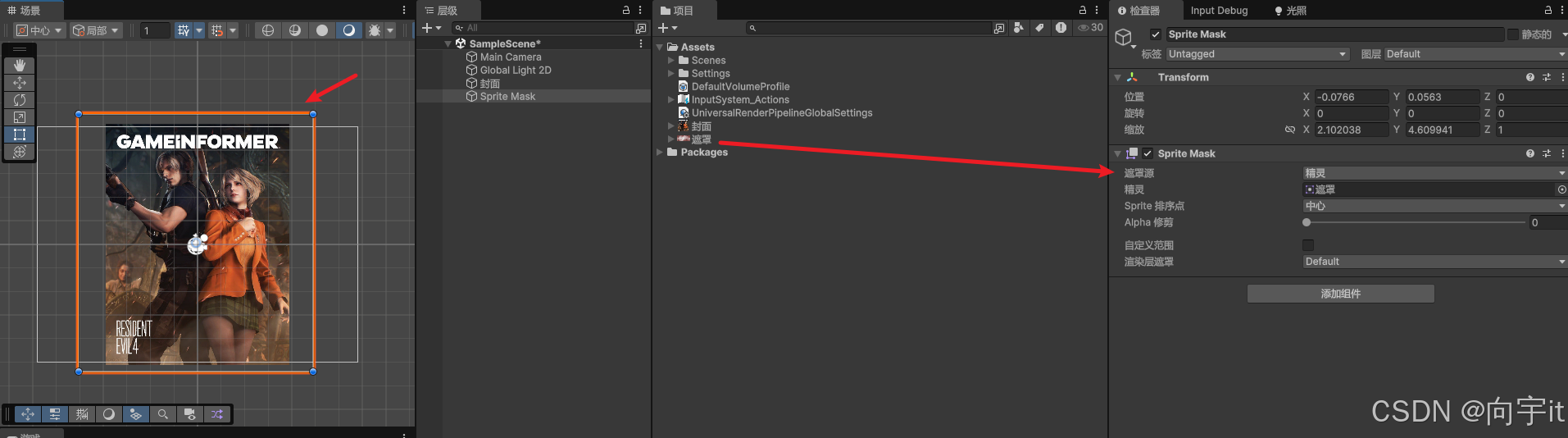Select the Rotate tool
Viewport: 1568px width, 438px height.
pos(20,100)
